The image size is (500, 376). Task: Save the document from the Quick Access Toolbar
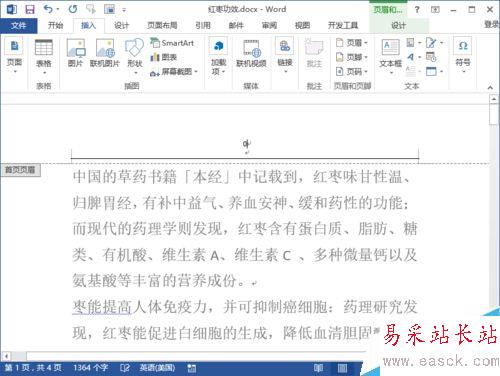point(30,9)
